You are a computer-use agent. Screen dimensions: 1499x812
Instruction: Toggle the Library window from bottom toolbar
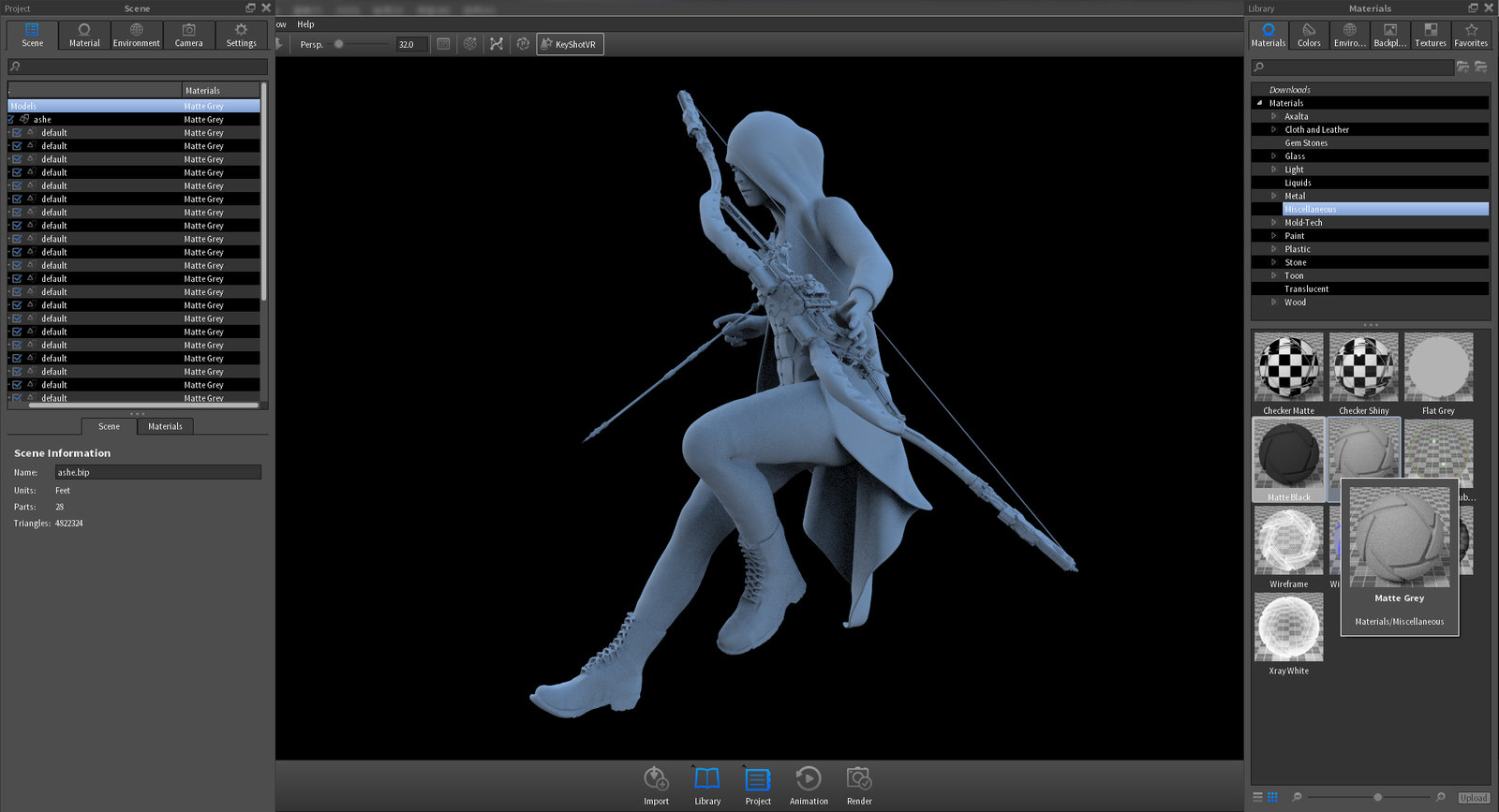tap(707, 785)
